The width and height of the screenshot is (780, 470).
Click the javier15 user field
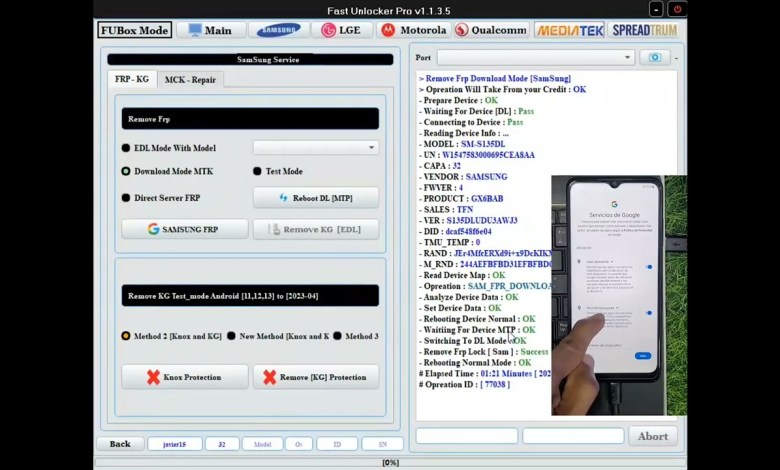click(175, 444)
